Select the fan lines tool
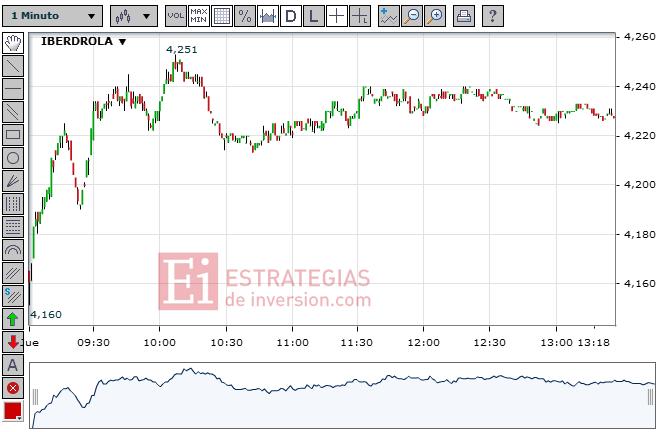The image size is (661, 432). click(13, 181)
